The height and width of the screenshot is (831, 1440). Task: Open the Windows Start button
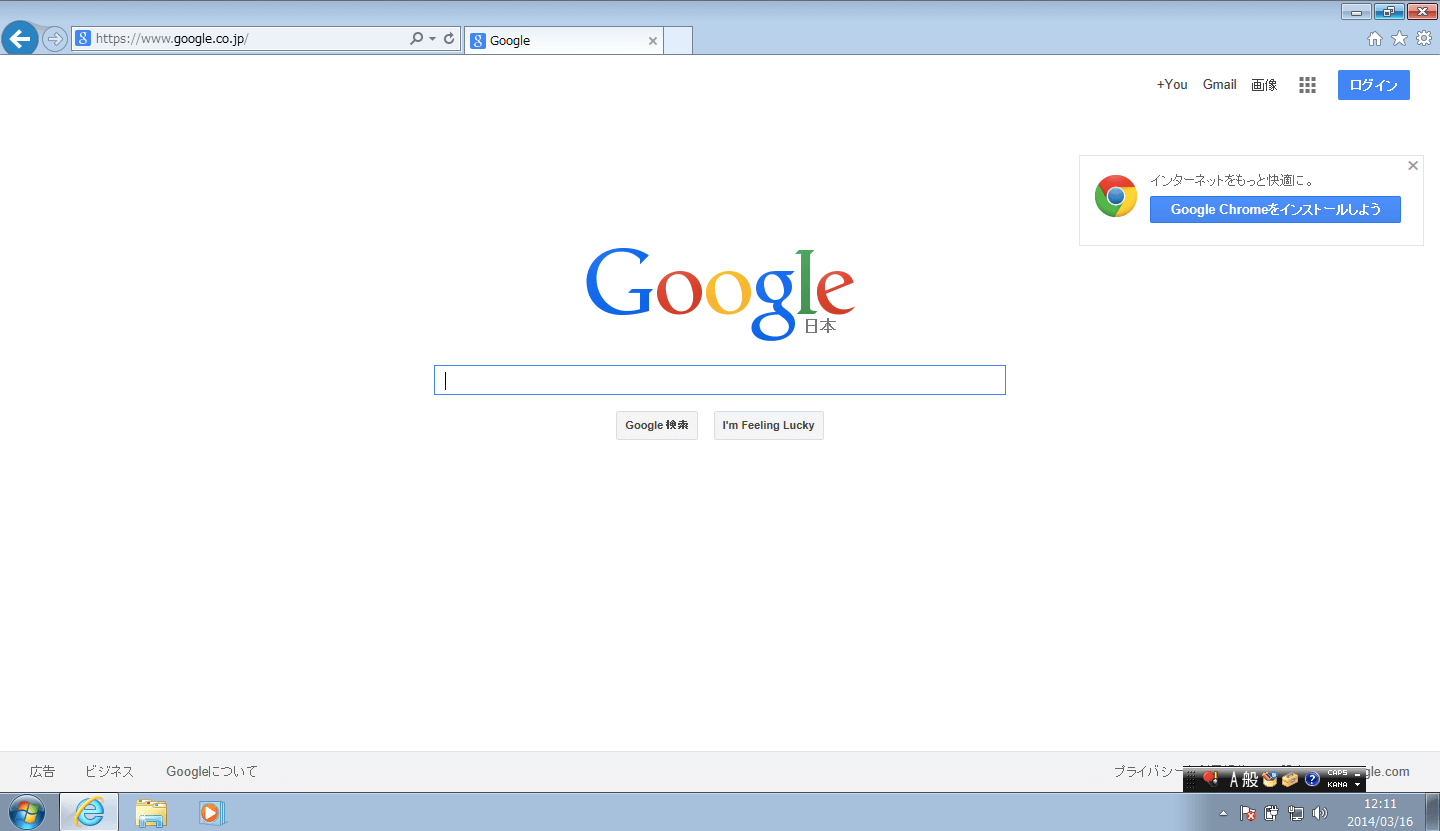coord(26,812)
